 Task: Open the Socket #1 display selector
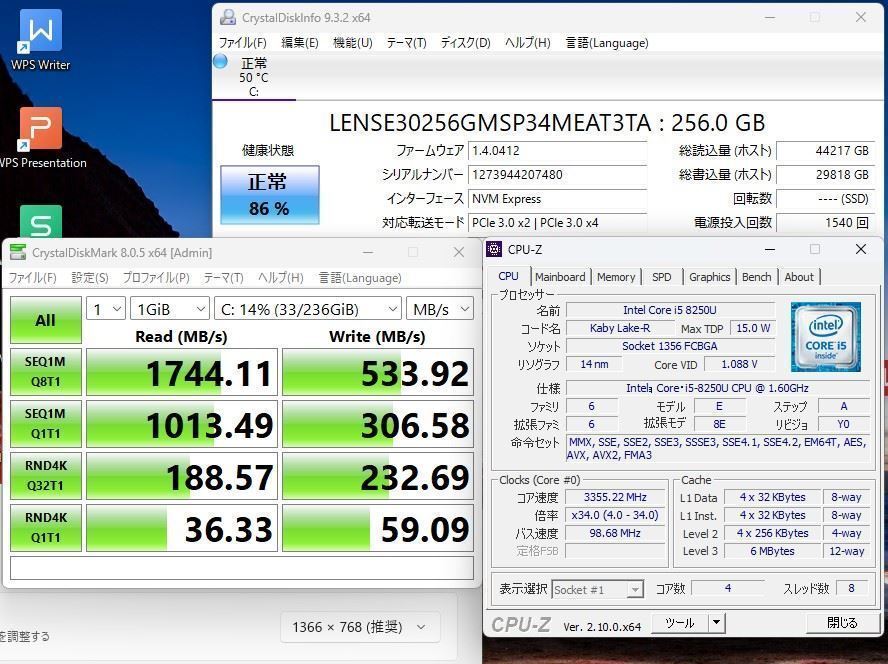tap(597, 589)
